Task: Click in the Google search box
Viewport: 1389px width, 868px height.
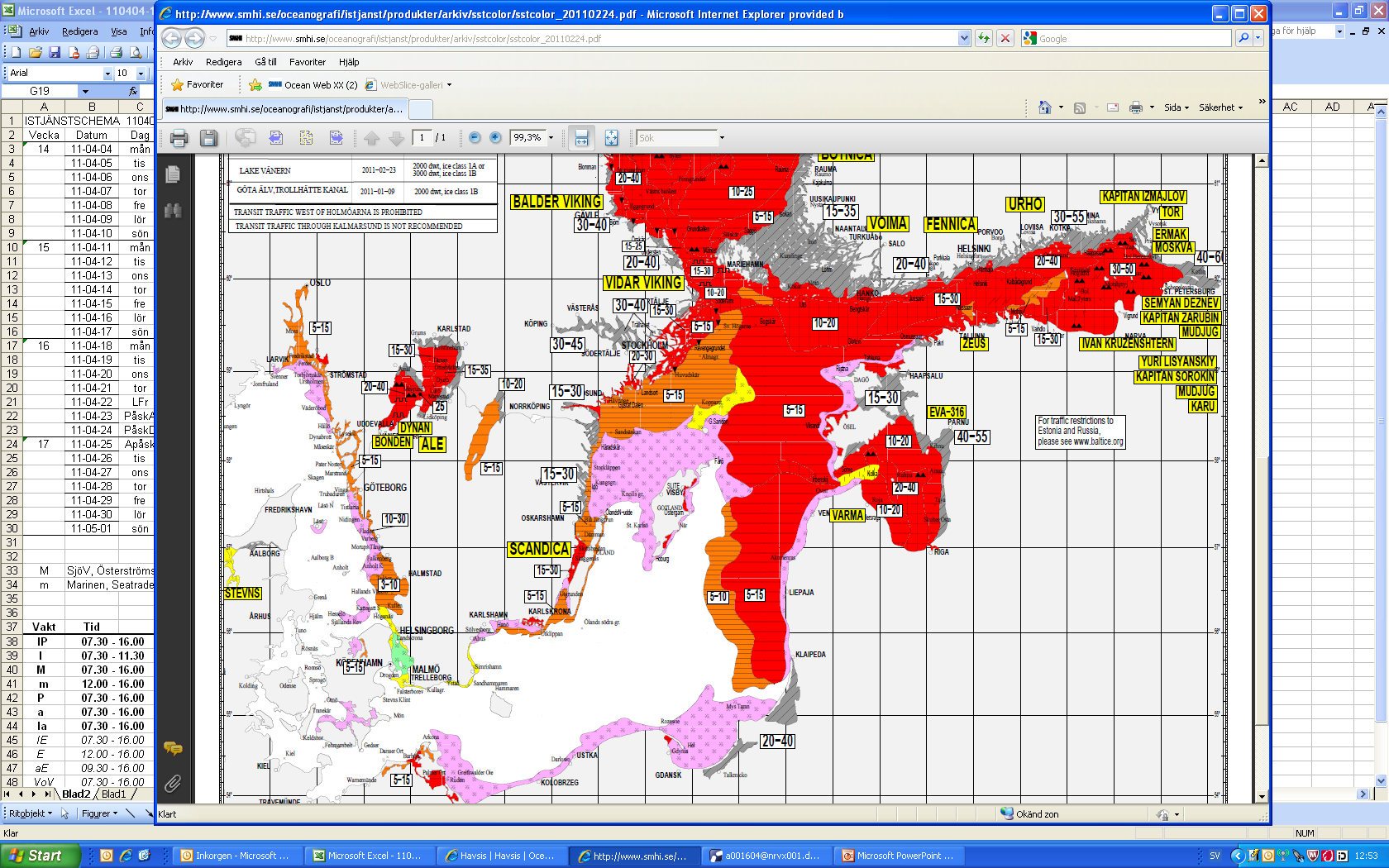Action: [1127, 38]
